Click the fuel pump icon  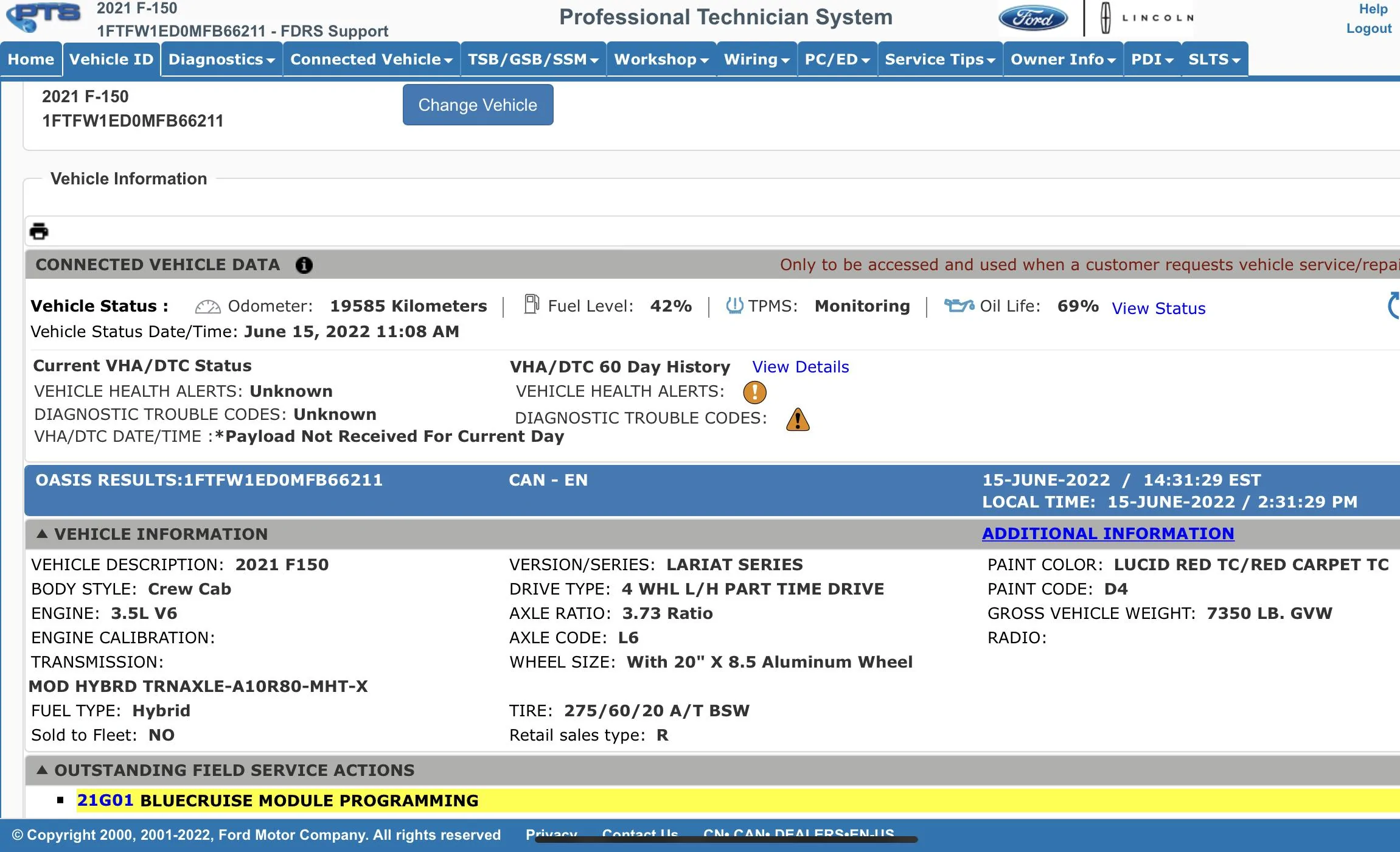[531, 304]
